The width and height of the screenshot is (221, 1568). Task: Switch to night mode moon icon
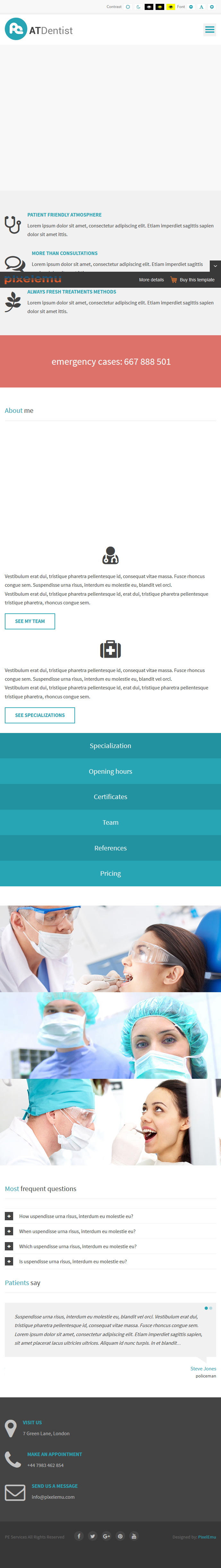(x=138, y=7)
